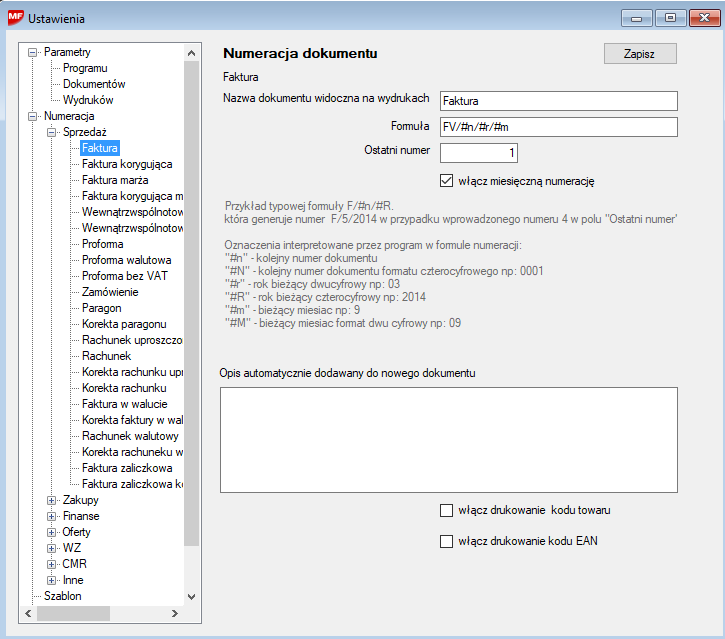The width and height of the screenshot is (725, 639).
Task: Open Wydruków under Parametry
Action: coord(88,100)
